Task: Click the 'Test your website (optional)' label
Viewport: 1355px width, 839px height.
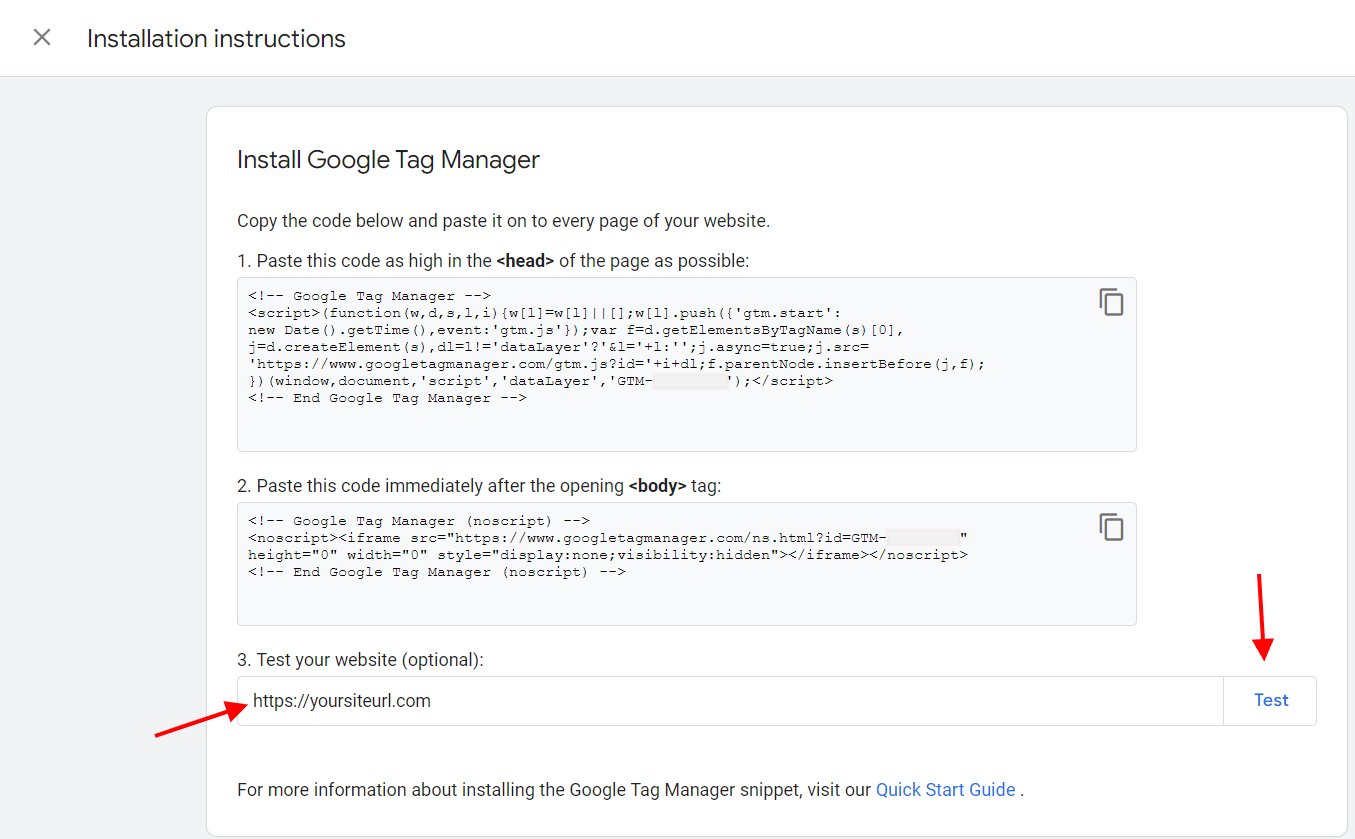Action: tap(360, 660)
